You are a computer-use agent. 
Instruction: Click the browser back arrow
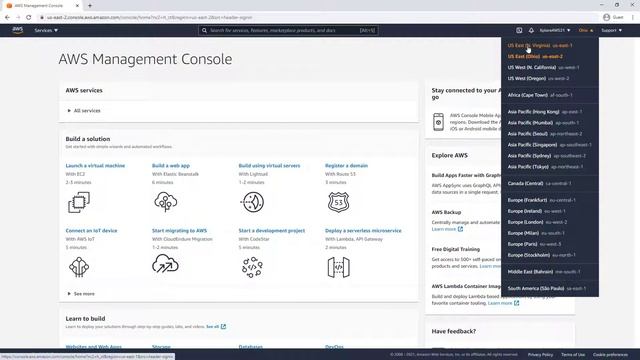[x=7, y=18]
